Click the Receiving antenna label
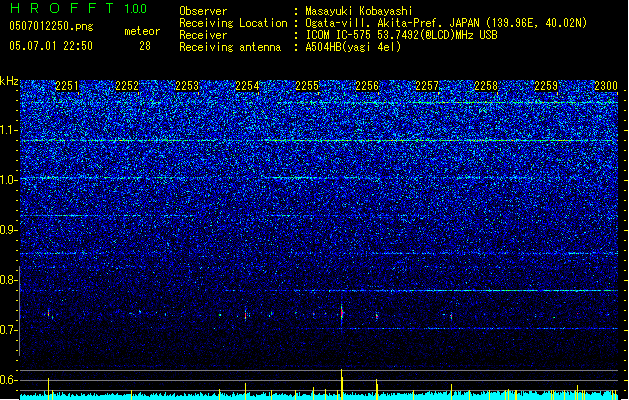This screenshot has height=400, width=629. tap(230, 47)
